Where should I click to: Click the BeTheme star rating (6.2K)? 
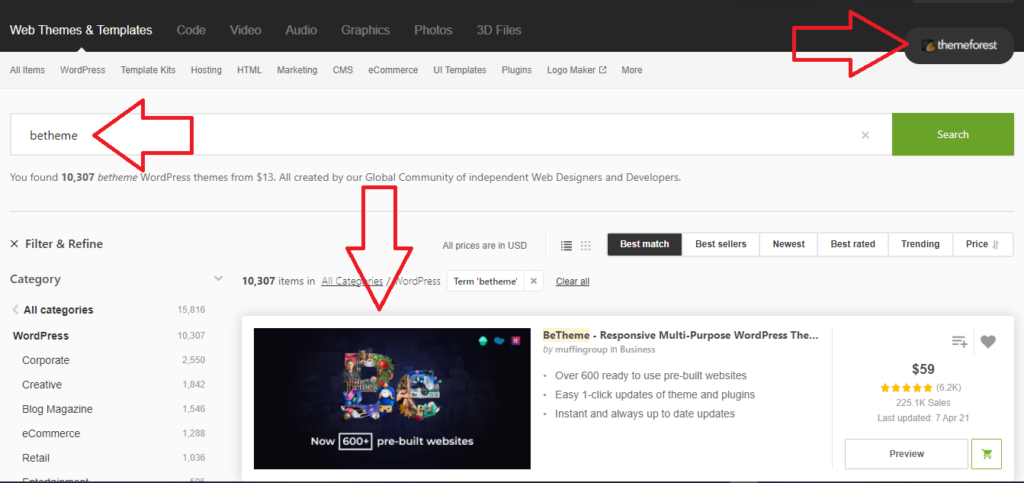[x=922, y=388]
